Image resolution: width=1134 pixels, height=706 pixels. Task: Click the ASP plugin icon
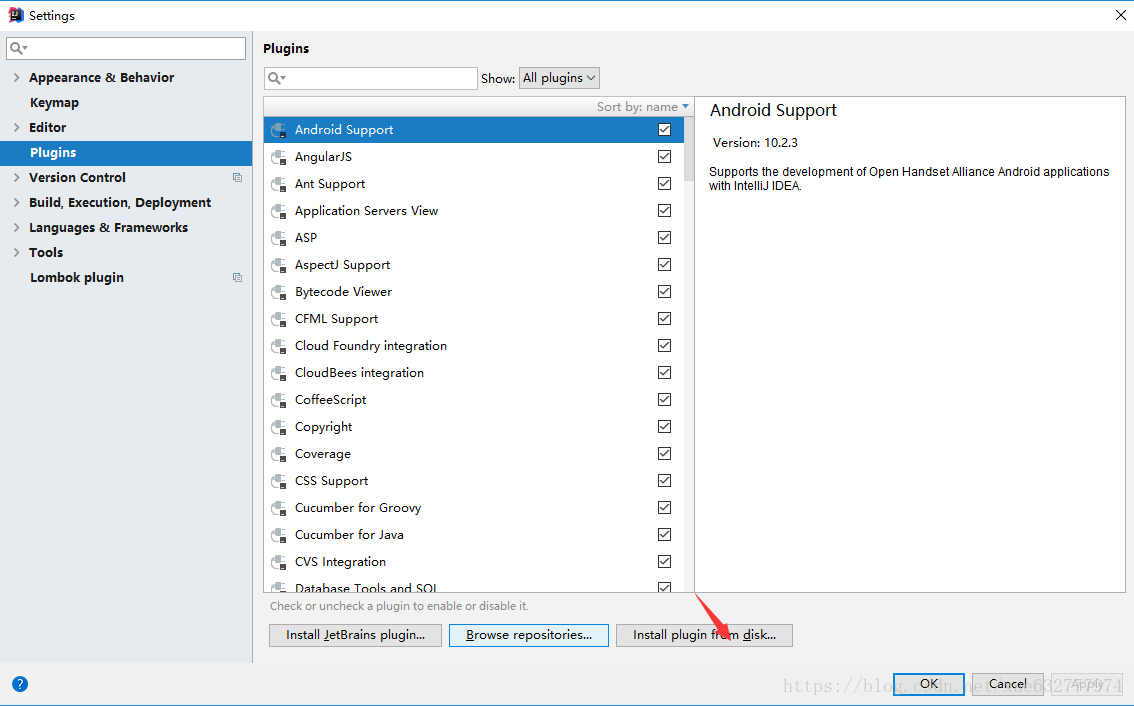[x=278, y=238]
